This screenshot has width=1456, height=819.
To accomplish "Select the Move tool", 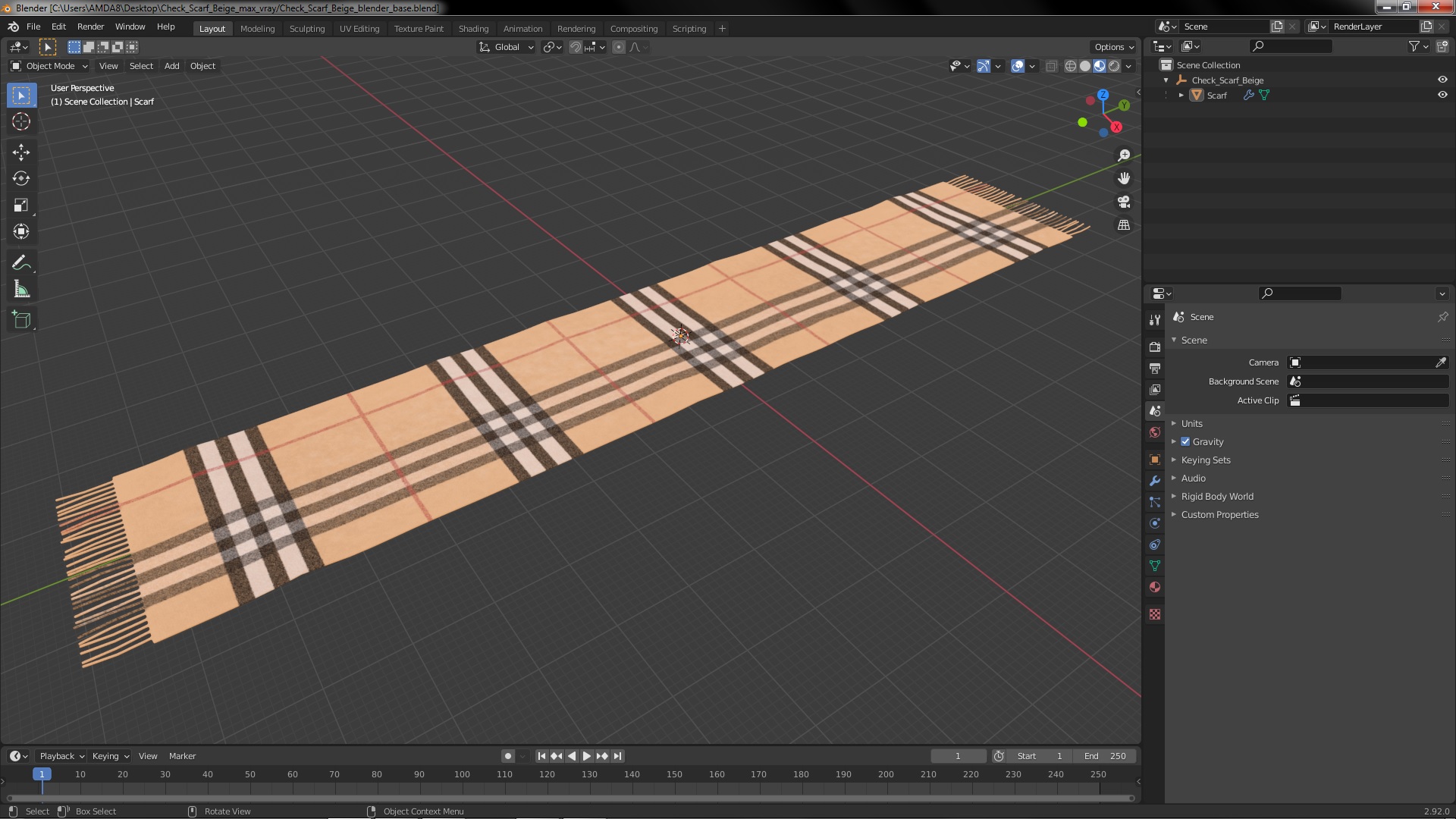I will pyautogui.click(x=21, y=152).
